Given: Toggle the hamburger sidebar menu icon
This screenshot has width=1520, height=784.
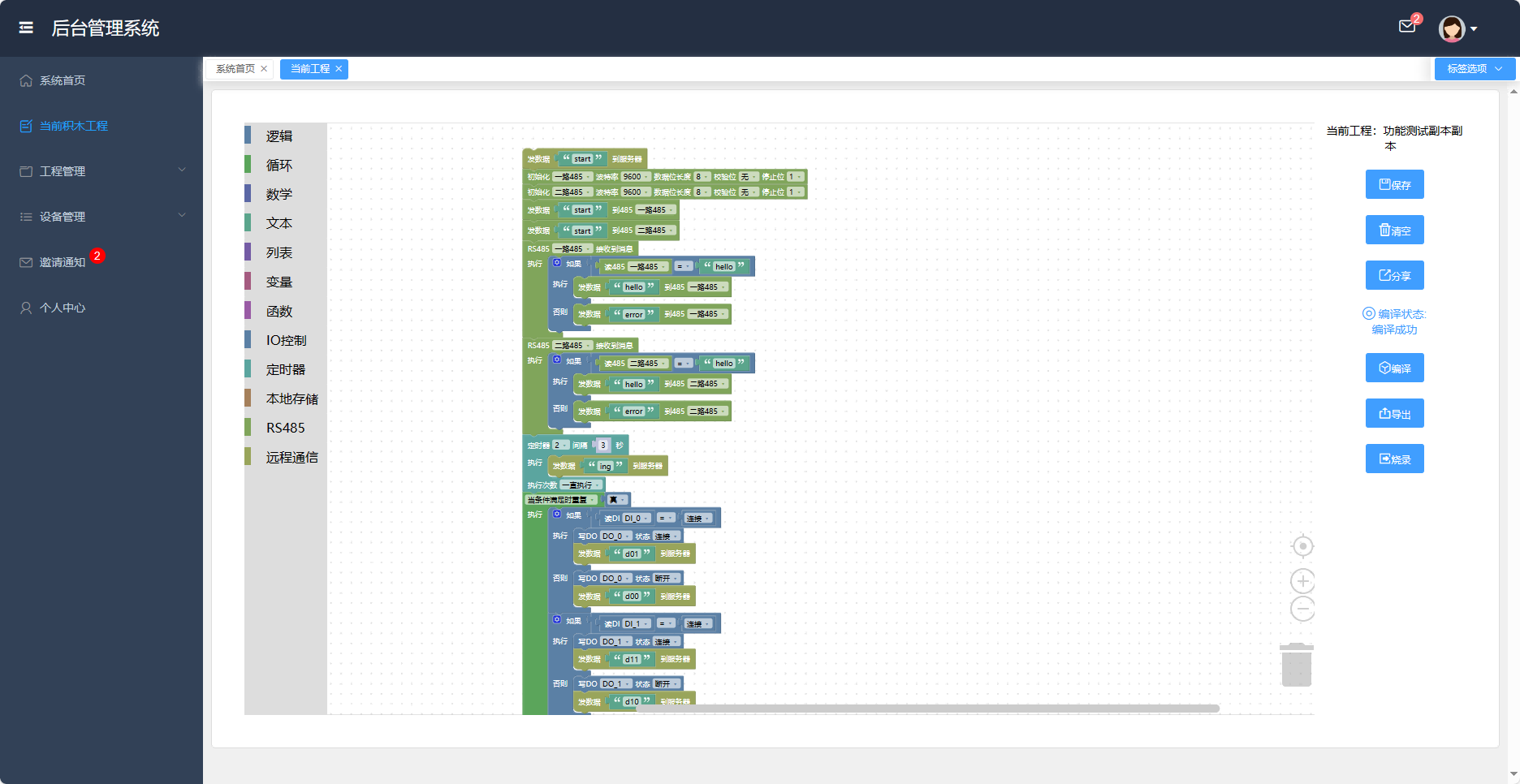Looking at the screenshot, I should coord(26,28).
